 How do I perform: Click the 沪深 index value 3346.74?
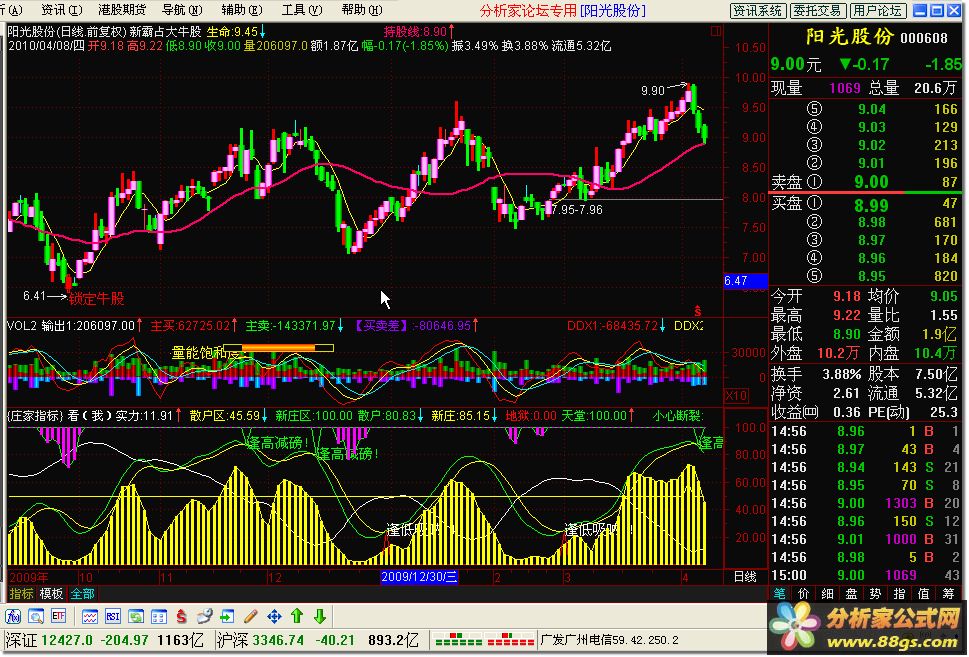click(x=278, y=640)
